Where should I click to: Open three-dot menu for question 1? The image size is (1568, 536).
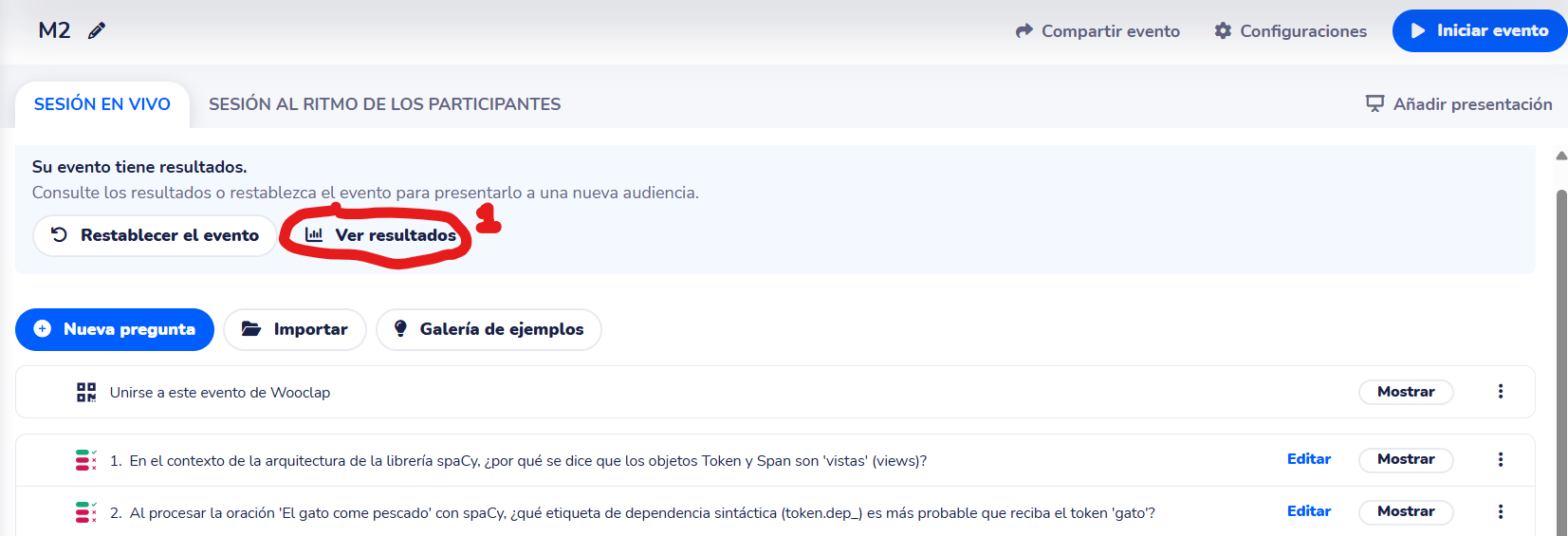(x=1501, y=459)
